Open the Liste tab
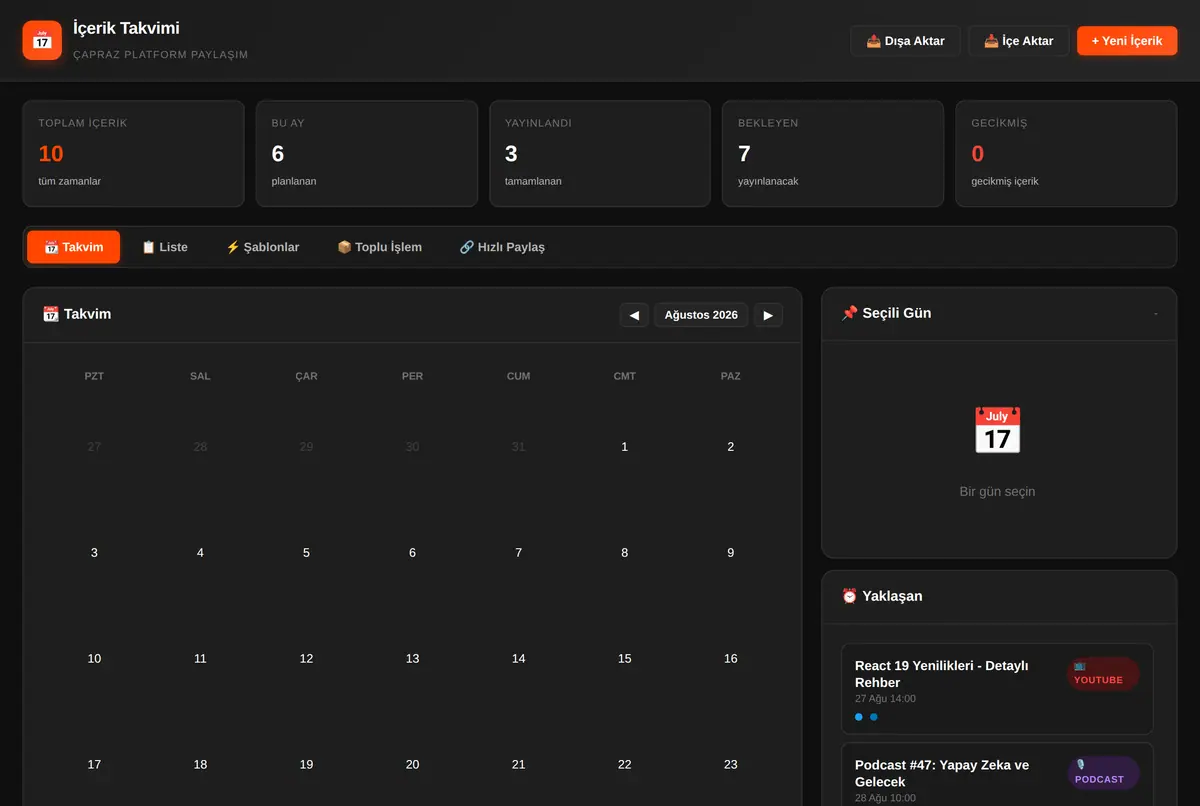This screenshot has width=1200, height=806. click(x=164, y=247)
